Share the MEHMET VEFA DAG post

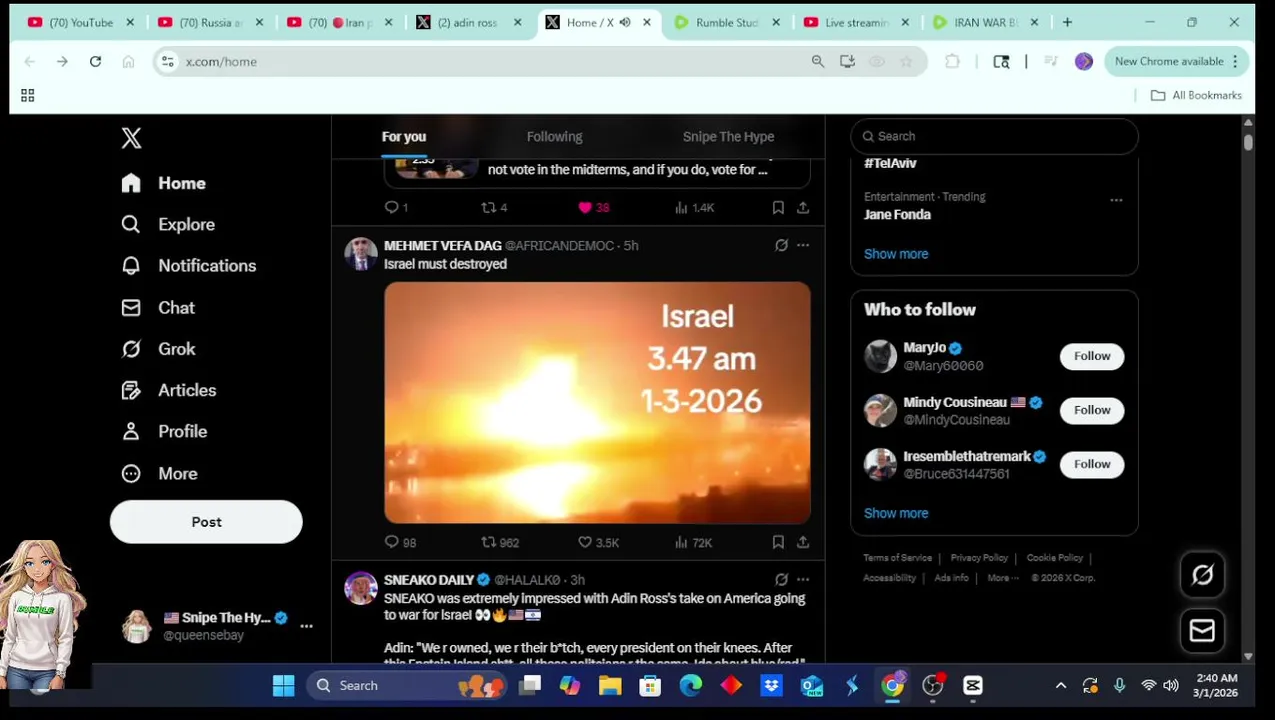pyautogui.click(x=803, y=542)
